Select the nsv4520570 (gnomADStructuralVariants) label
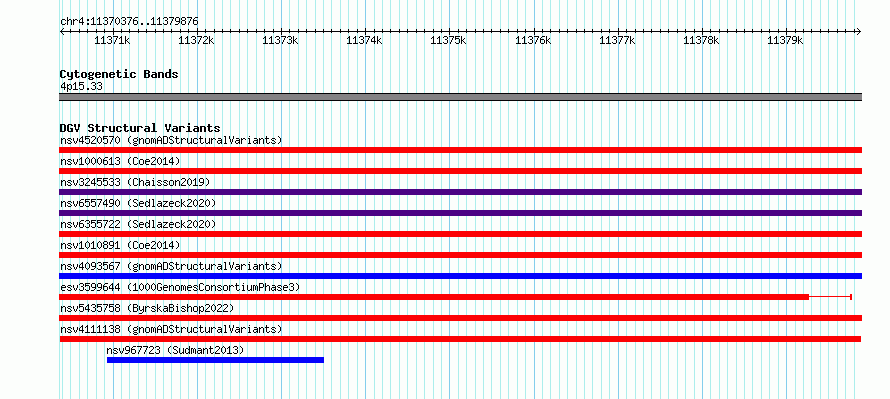890x399 pixels. 171,140
